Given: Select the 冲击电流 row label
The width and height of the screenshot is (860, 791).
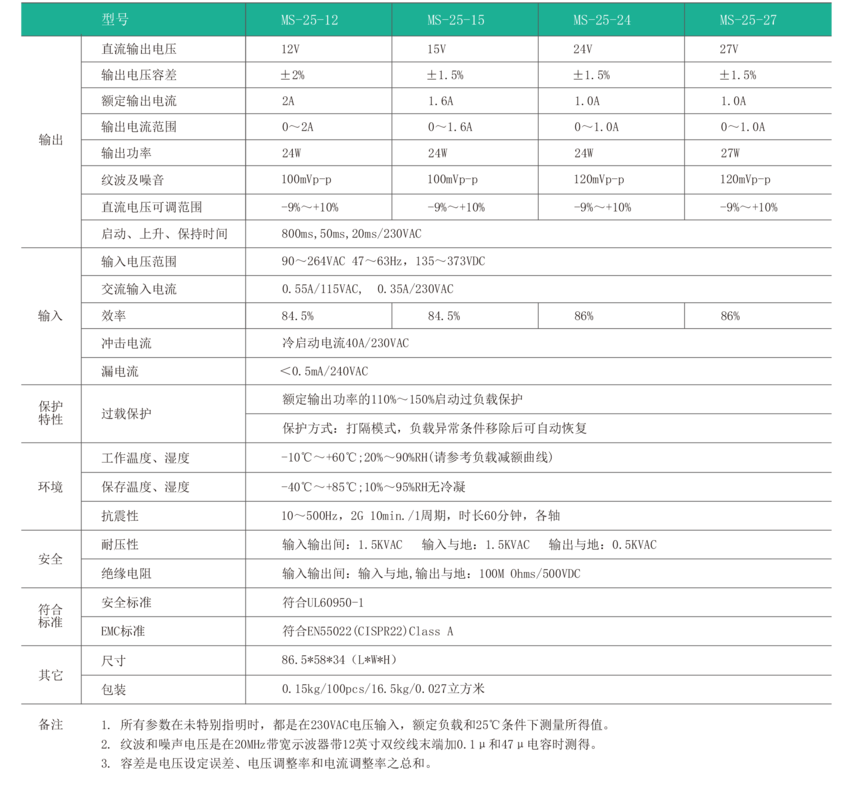Looking at the screenshot, I should (127, 343).
